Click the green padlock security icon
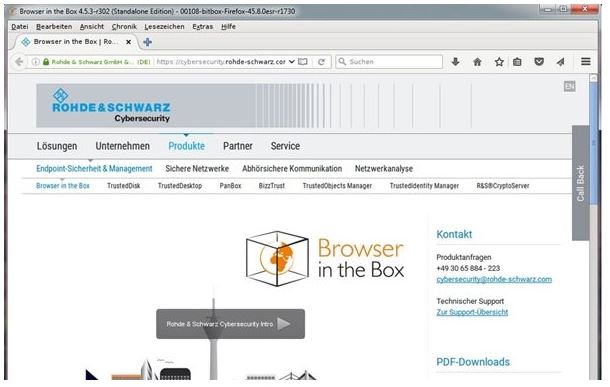Viewport: 610px width, 387px height. point(46,62)
